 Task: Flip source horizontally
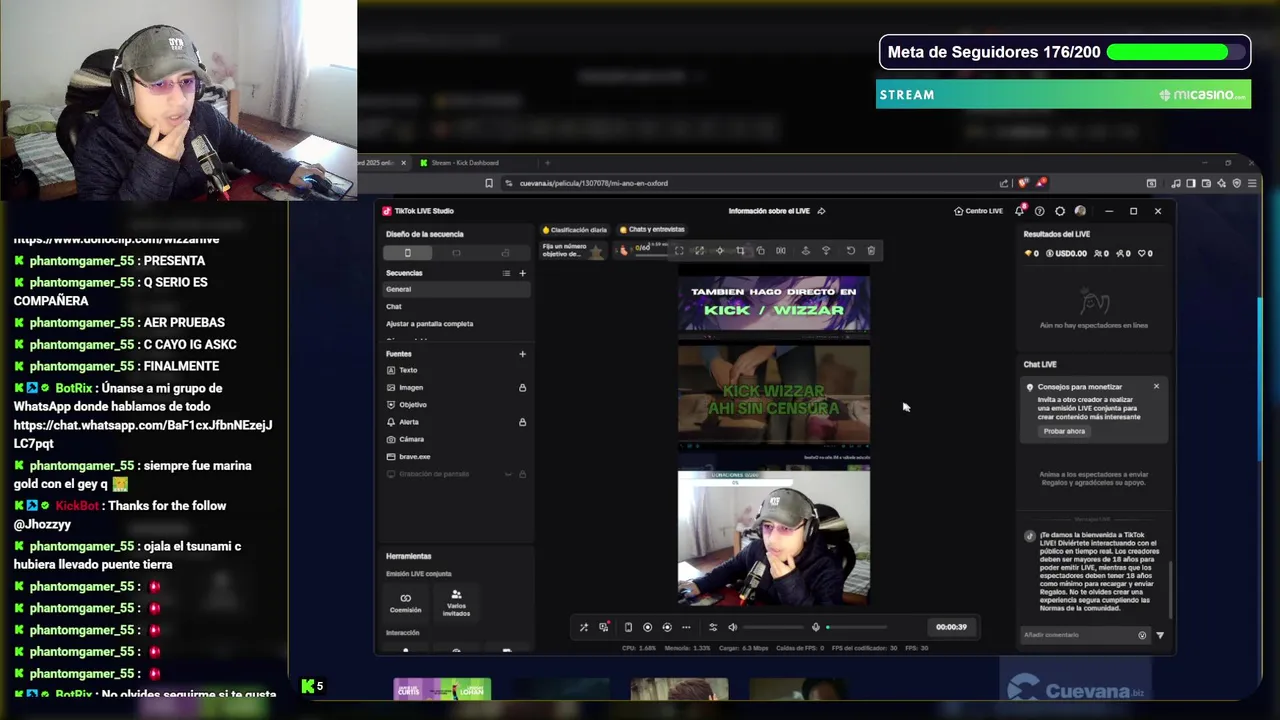click(x=781, y=251)
